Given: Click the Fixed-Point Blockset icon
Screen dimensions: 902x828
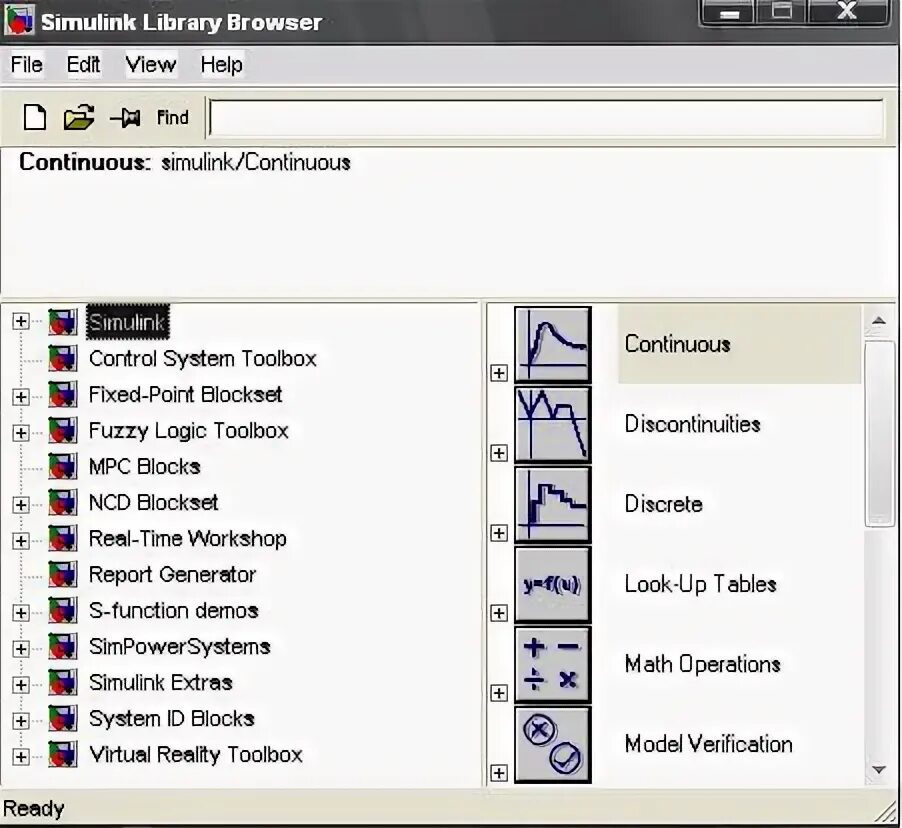Looking at the screenshot, I should (63, 394).
